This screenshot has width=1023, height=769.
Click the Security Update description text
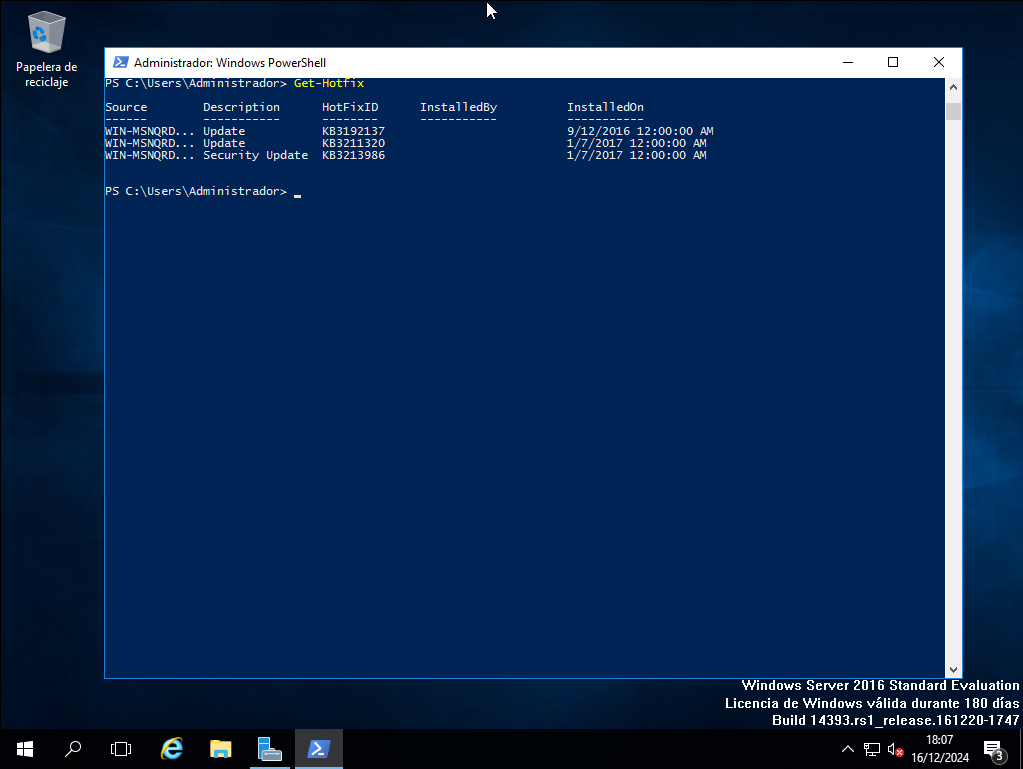(255, 155)
